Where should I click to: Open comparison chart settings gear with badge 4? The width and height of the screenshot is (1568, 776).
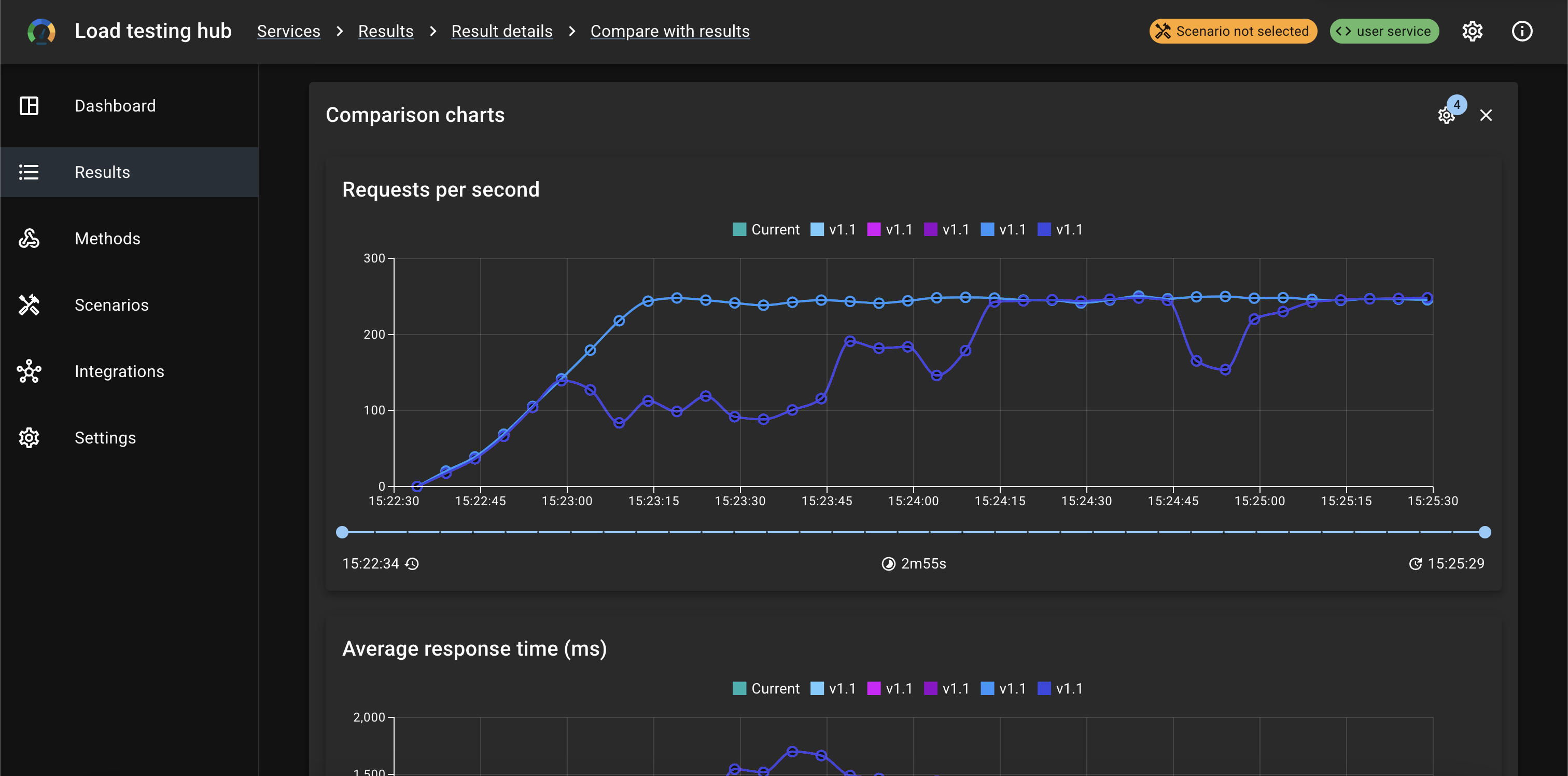(x=1447, y=115)
